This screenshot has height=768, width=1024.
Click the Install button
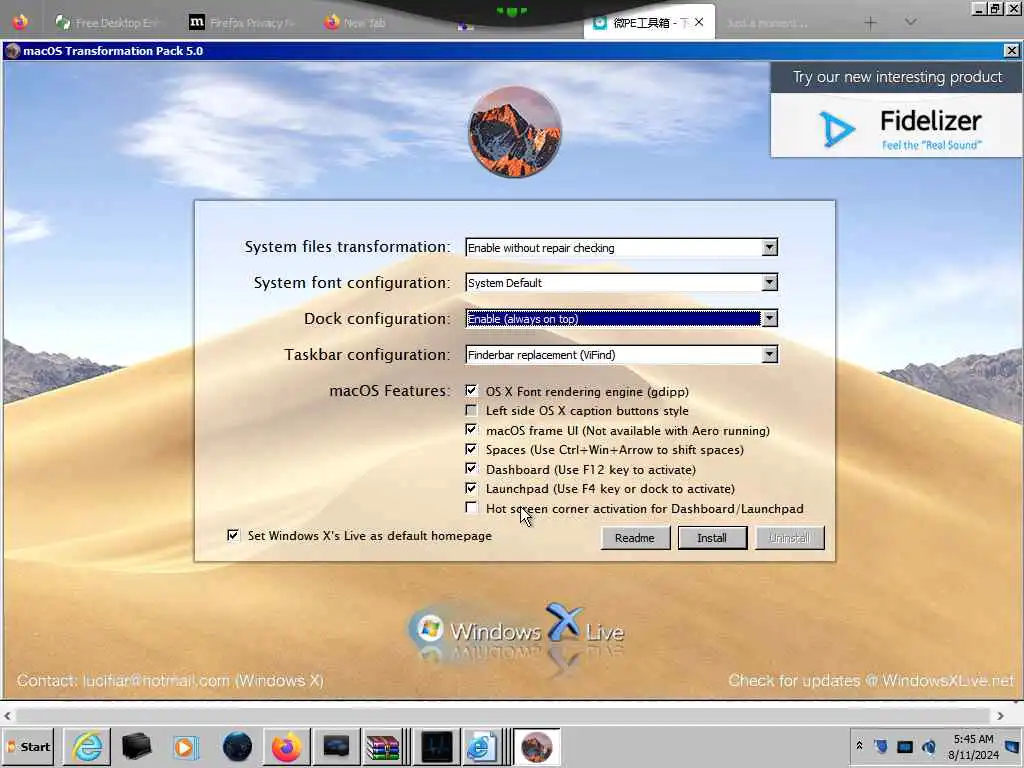click(712, 538)
